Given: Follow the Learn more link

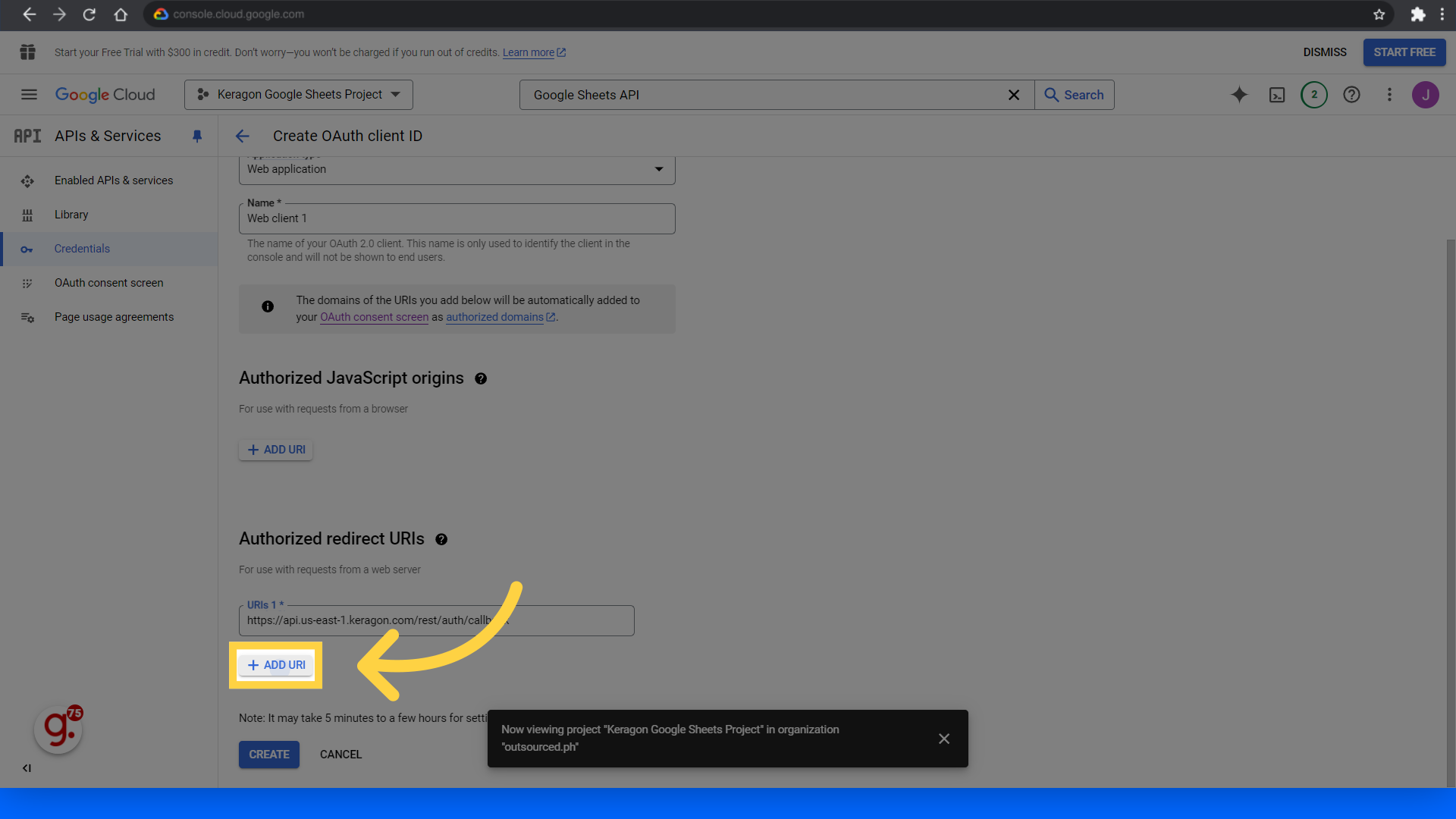Looking at the screenshot, I should click(x=534, y=52).
